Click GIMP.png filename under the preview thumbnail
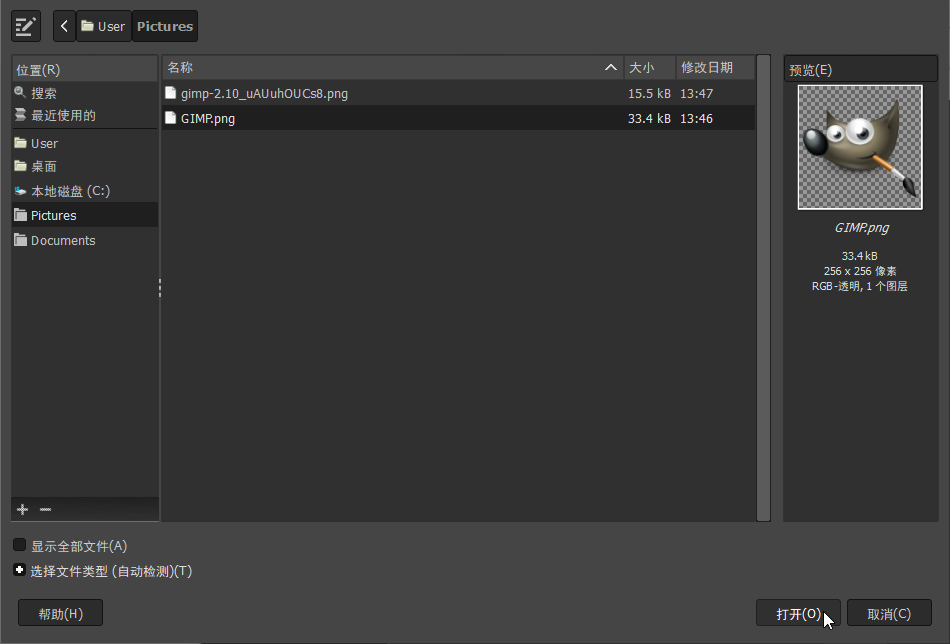Viewport: 950px width, 644px height. point(862,228)
